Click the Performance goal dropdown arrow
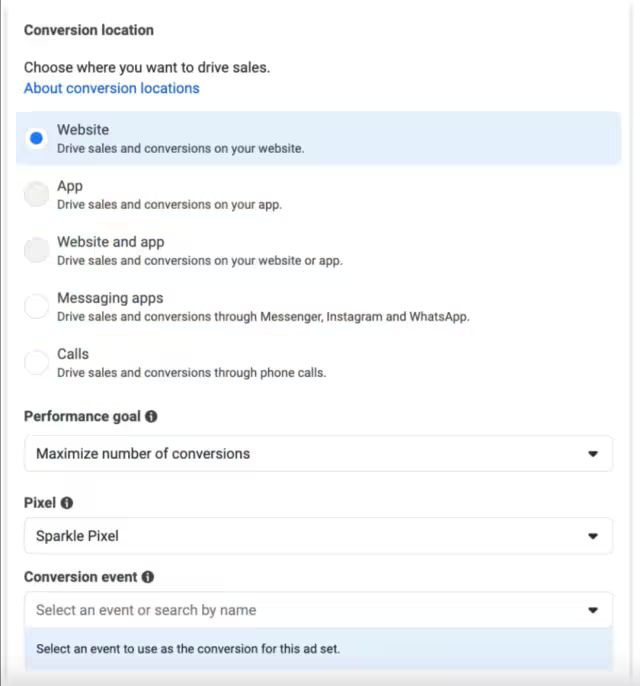Image resolution: width=640 pixels, height=686 pixels. pos(593,454)
